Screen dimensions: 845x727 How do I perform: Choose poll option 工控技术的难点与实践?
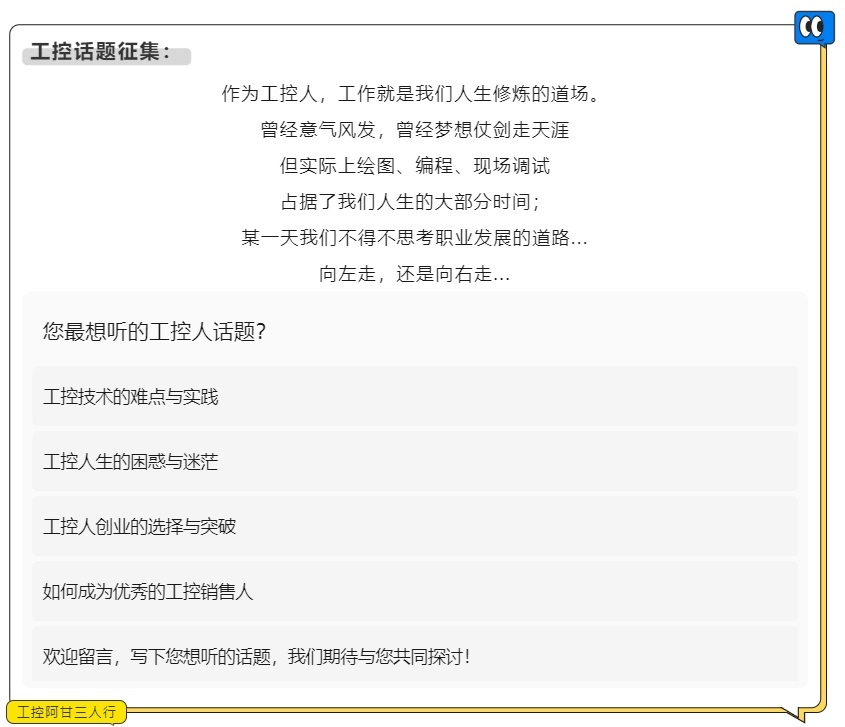click(415, 397)
